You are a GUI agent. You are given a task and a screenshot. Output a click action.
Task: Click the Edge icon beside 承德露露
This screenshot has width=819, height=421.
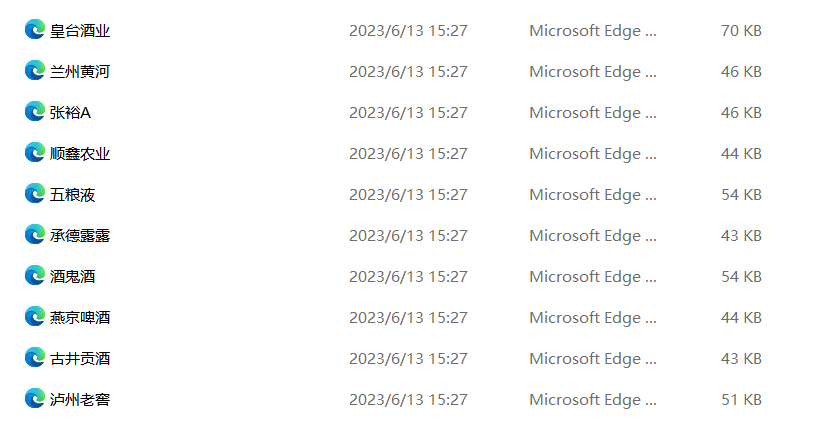click(34, 235)
